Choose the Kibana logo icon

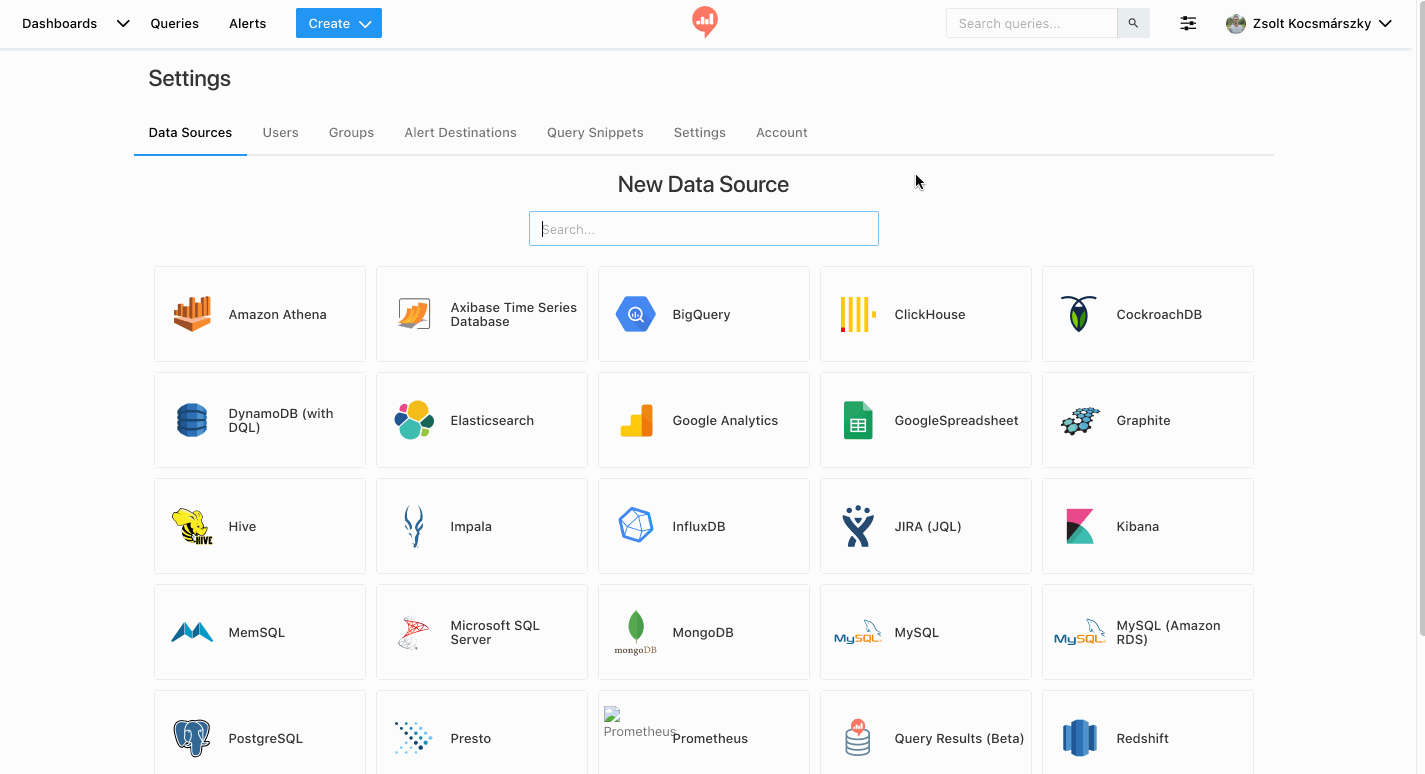(x=1079, y=526)
